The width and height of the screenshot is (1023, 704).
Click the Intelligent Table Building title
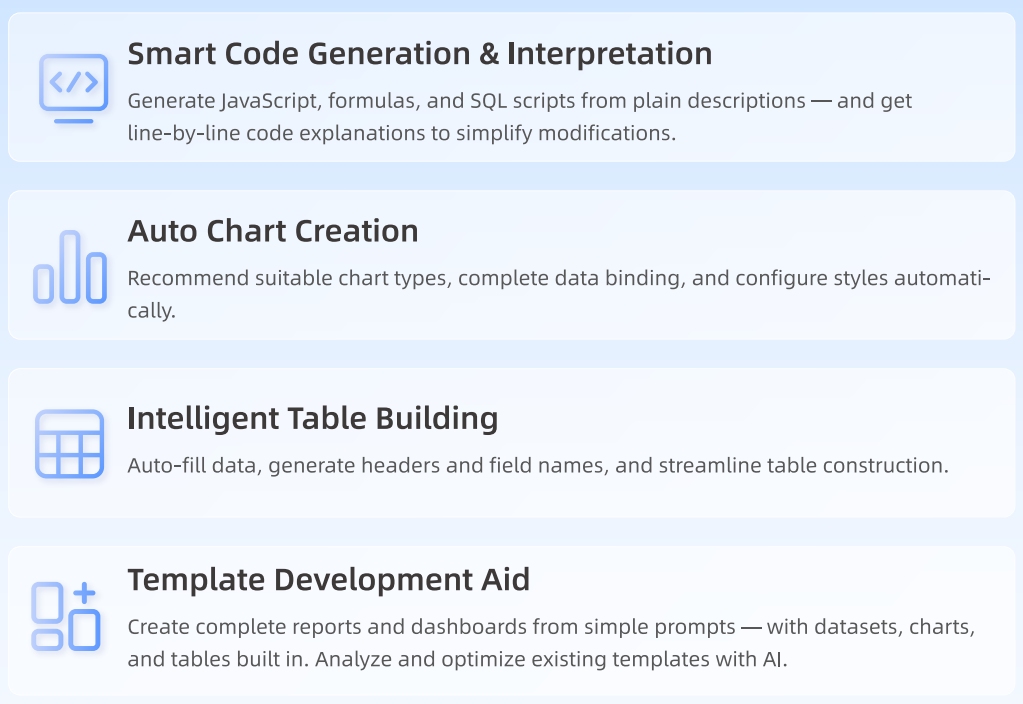click(312, 418)
